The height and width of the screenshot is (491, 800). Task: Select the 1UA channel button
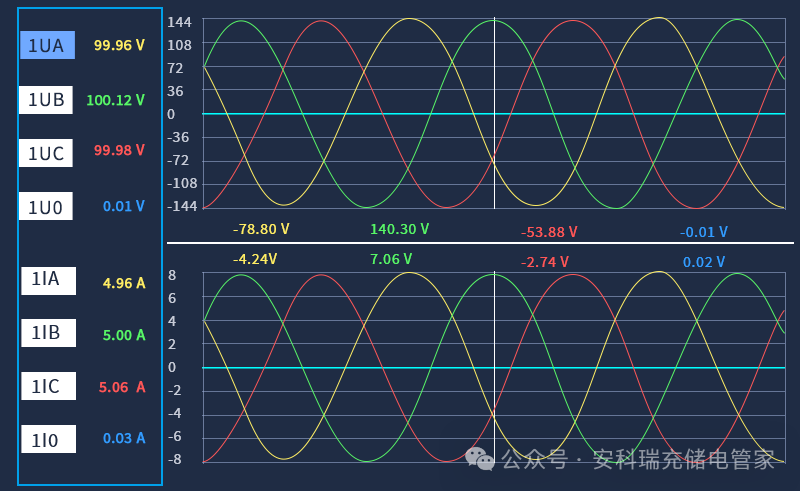pyautogui.click(x=47, y=45)
